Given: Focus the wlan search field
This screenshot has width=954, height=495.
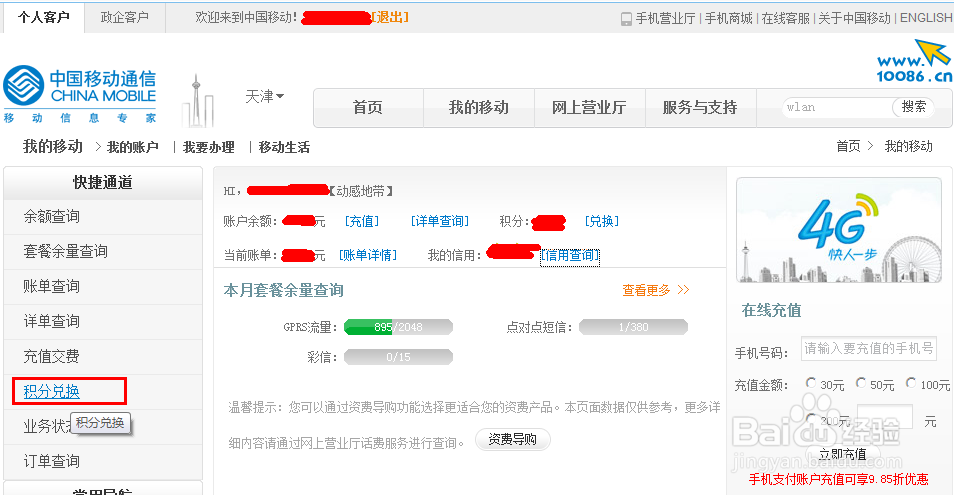Looking at the screenshot, I should tap(837, 107).
